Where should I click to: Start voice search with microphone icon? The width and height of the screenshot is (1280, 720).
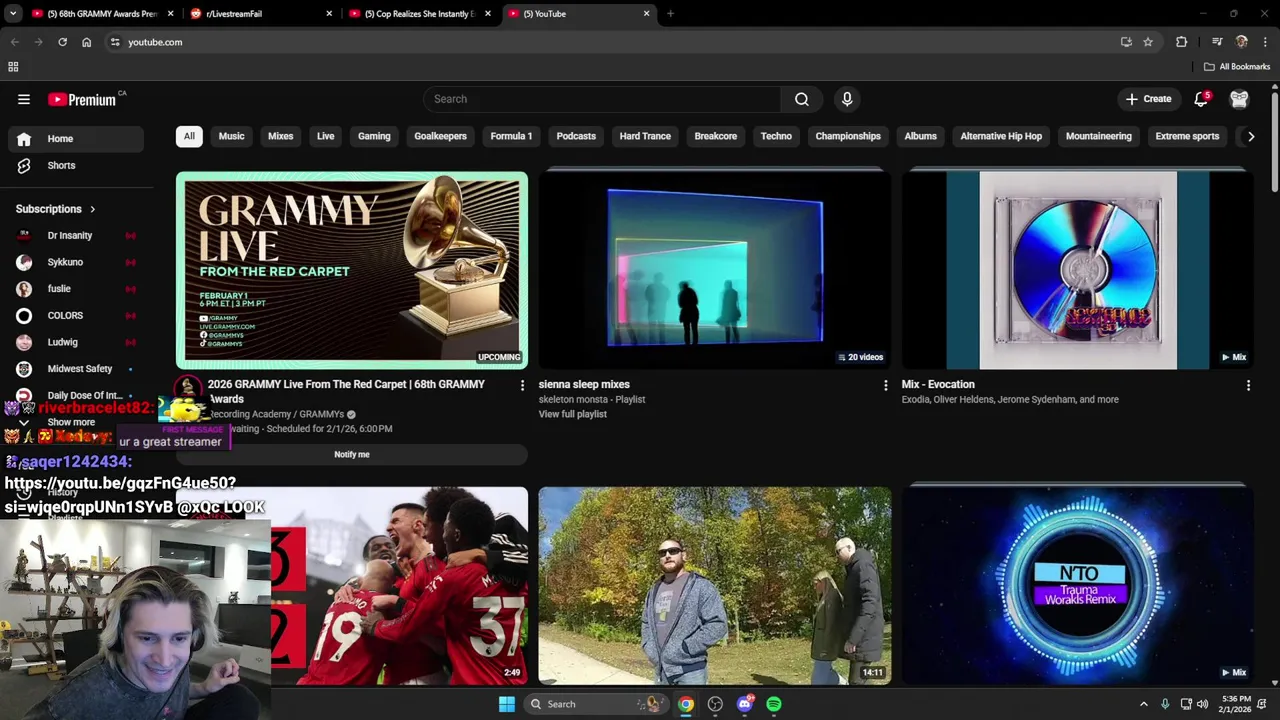(847, 99)
